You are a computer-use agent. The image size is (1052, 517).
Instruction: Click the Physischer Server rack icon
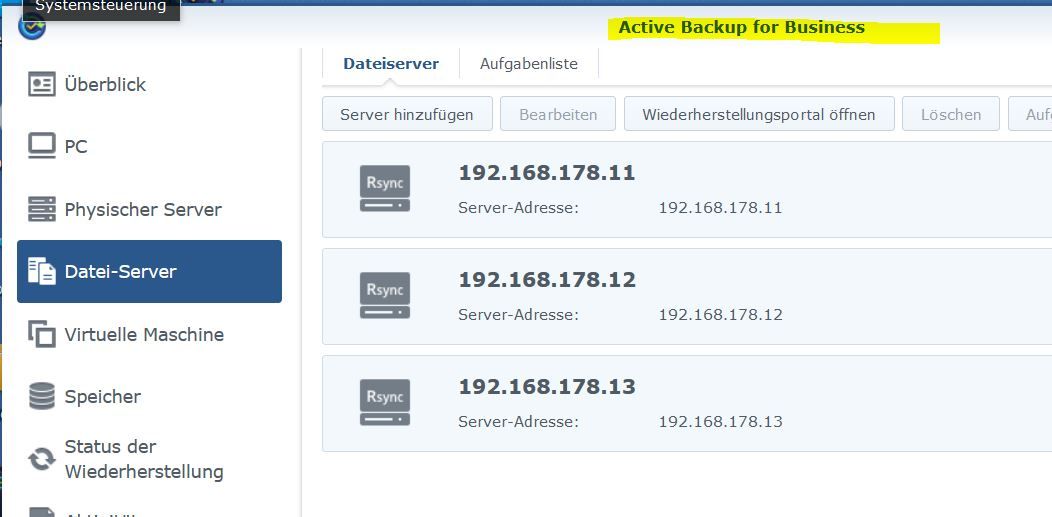(x=42, y=209)
